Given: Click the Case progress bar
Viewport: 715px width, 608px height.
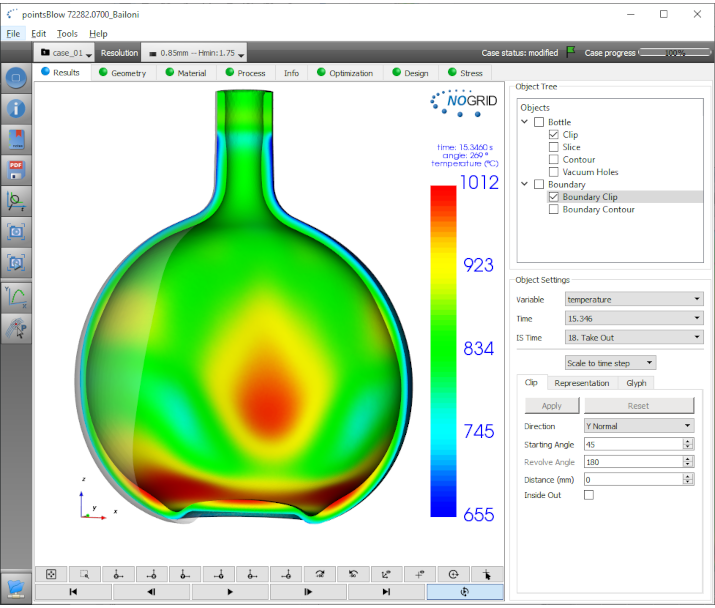Looking at the screenshot, I should tap(675, 53).
